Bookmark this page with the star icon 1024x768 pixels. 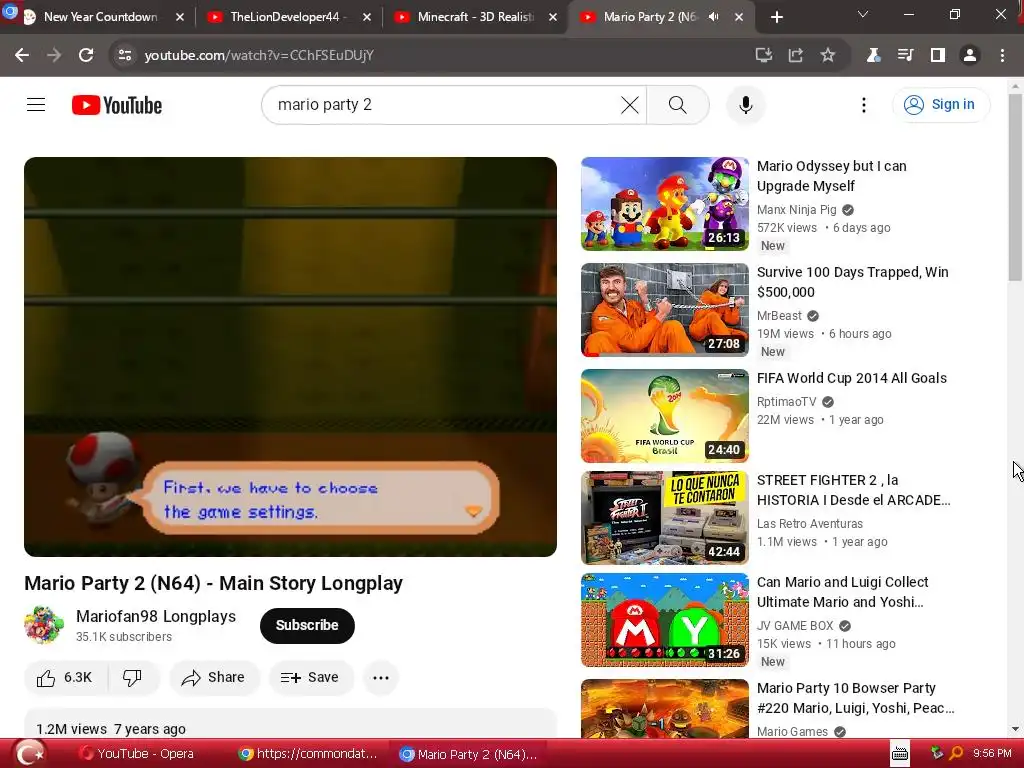tap(827, 56)
